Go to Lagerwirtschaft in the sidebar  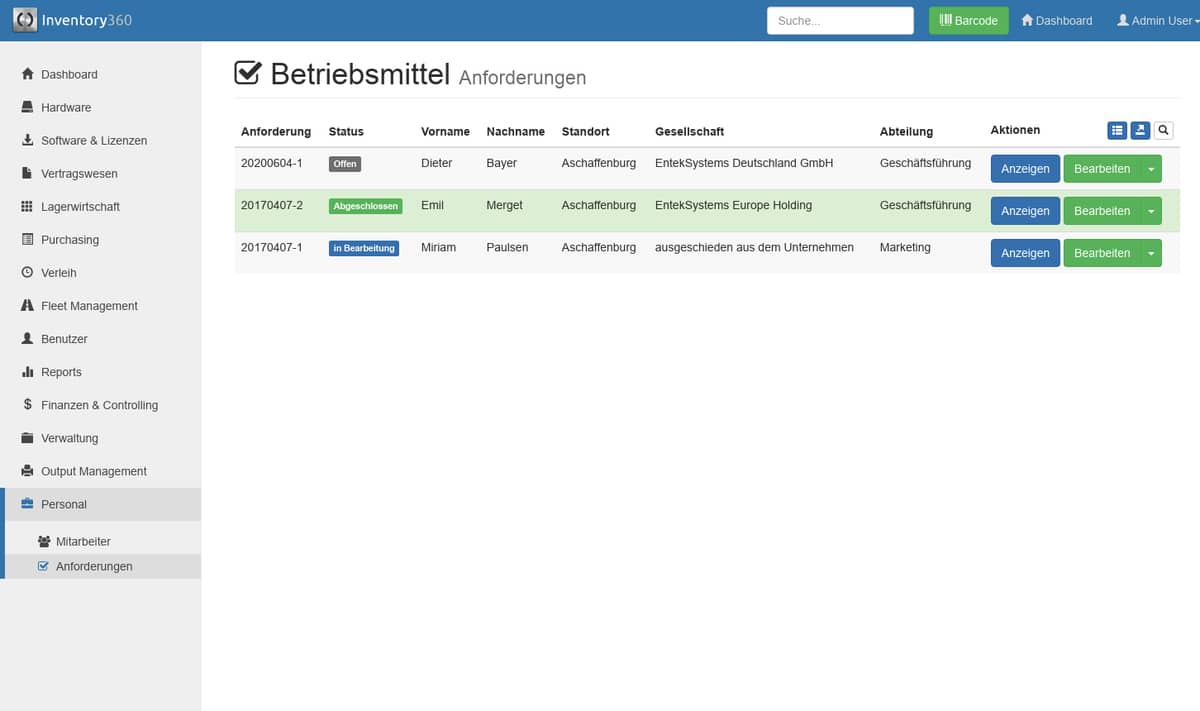(80, 206)
